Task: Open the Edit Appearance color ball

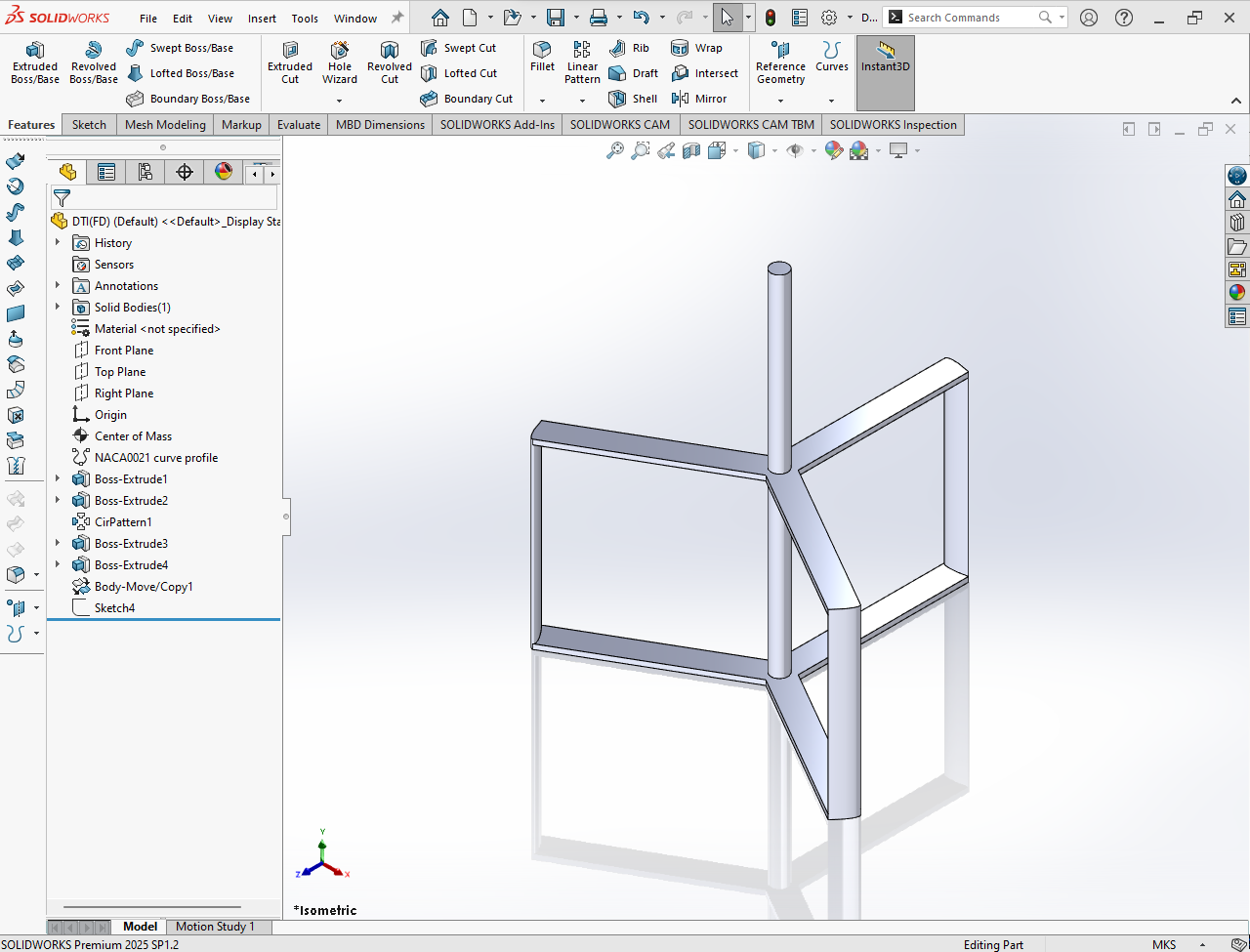Action: click(x=833, y=150)
